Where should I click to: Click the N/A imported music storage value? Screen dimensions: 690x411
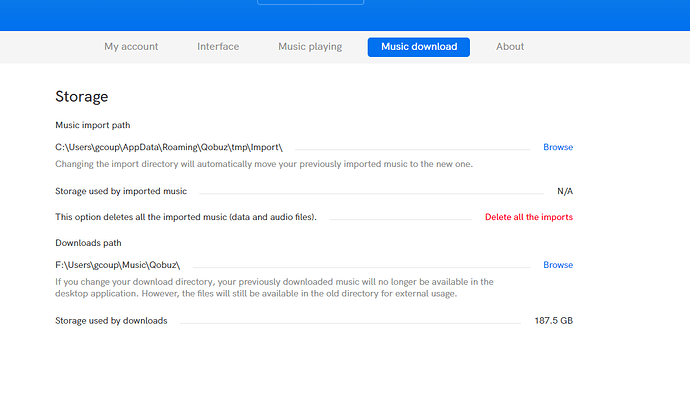point(565,191)
